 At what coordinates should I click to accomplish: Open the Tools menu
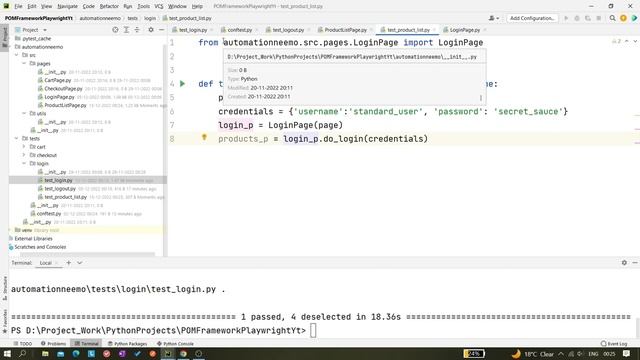pyautogui.click(x=143, y=6)
